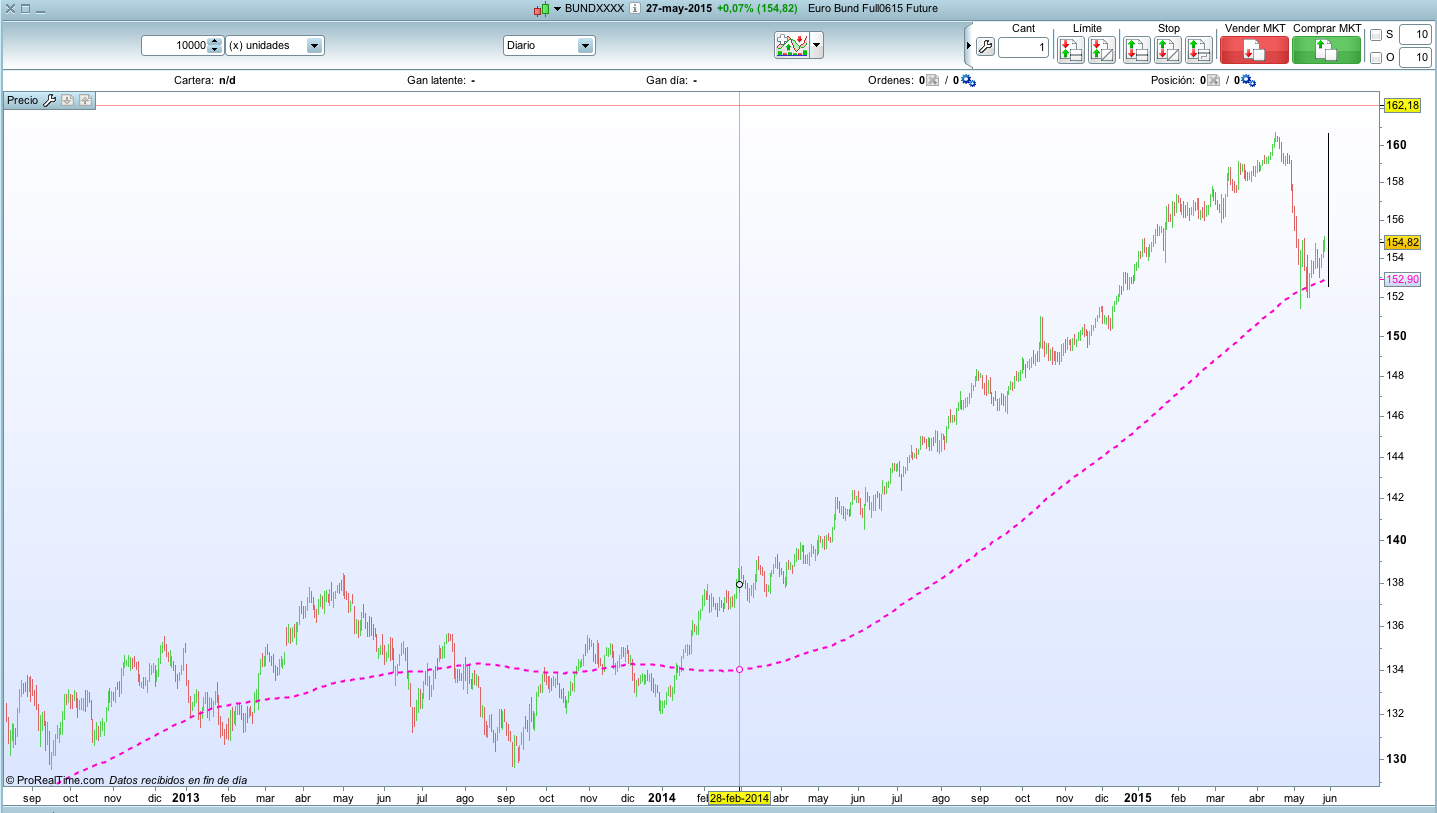Viewport: 1437px width, 813px height.
Task: Tick the S checkbox
Action: [x=1376, y=35]
